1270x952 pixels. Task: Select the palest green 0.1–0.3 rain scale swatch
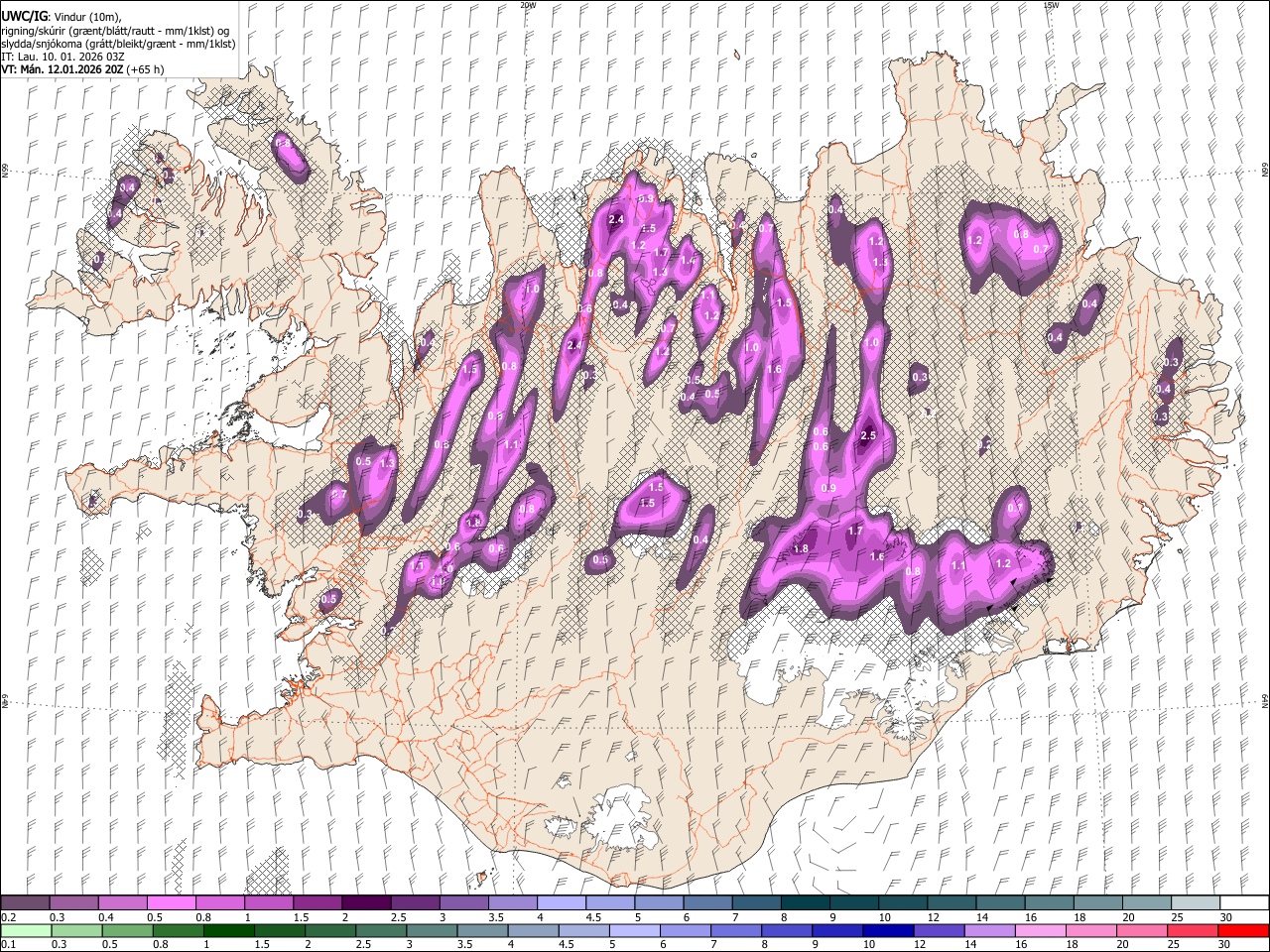coord(26,930)
